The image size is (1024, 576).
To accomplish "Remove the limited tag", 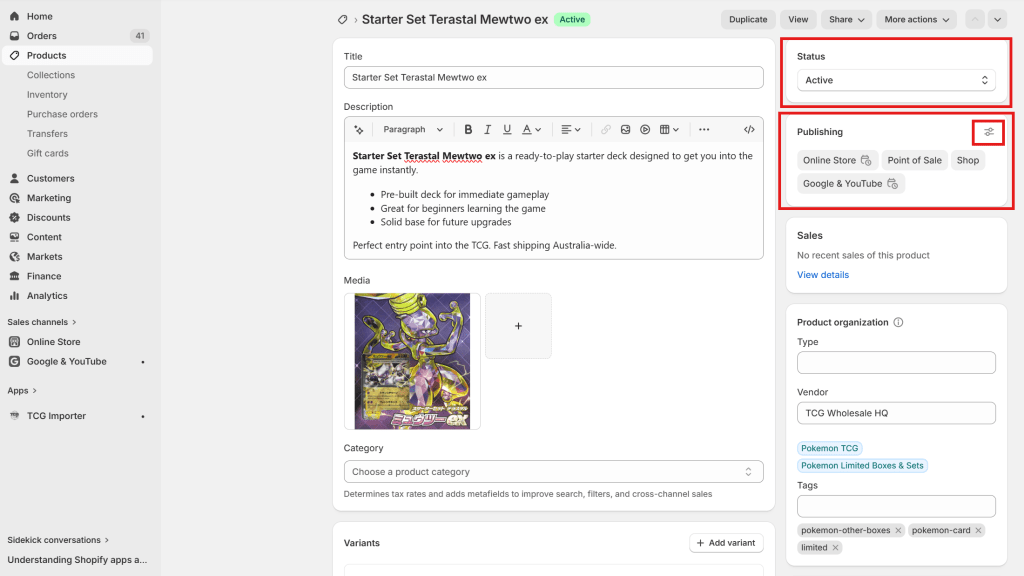I will pyautogui.click(x=835, y=547).
